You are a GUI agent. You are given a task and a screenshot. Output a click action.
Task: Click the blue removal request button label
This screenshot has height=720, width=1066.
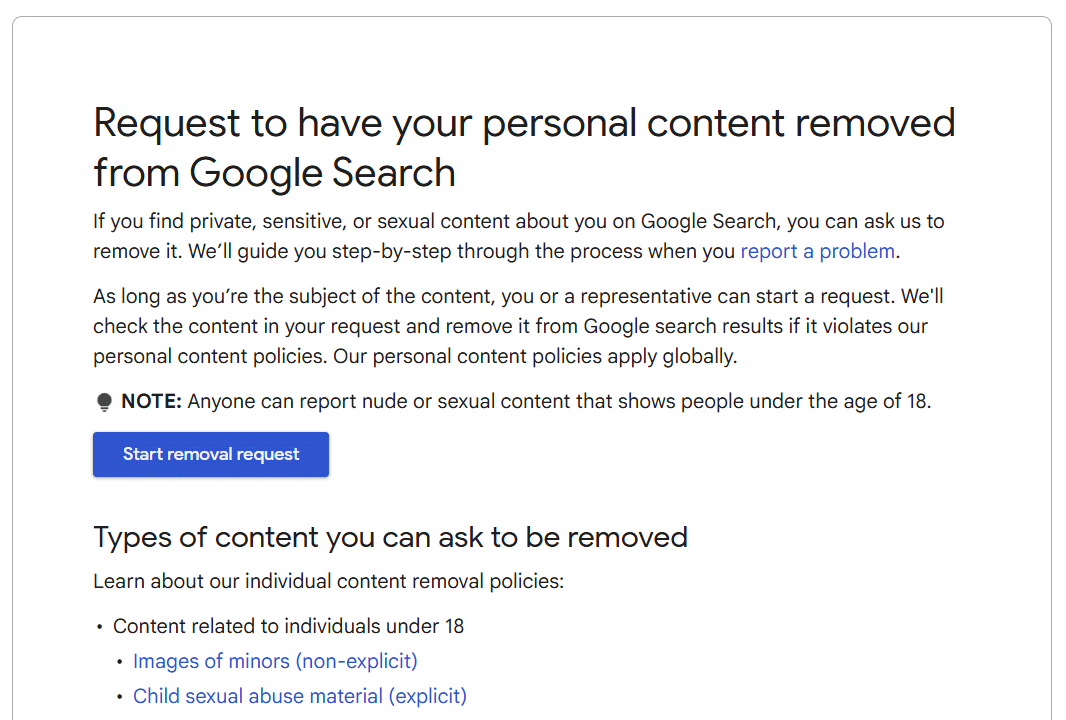[210, 454]
